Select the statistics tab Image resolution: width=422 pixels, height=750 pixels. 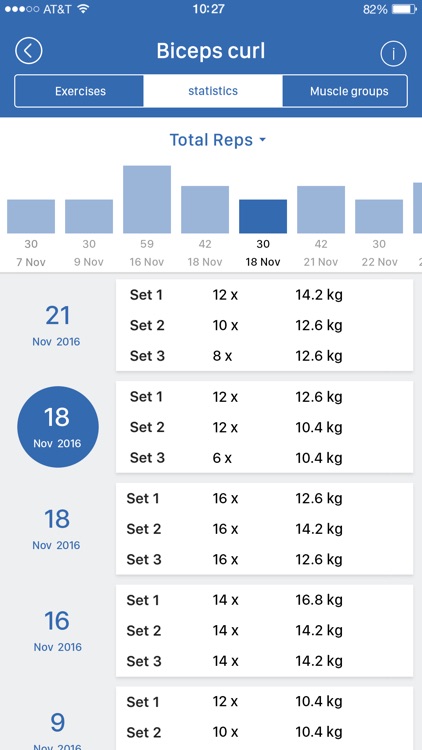point(213,91)
